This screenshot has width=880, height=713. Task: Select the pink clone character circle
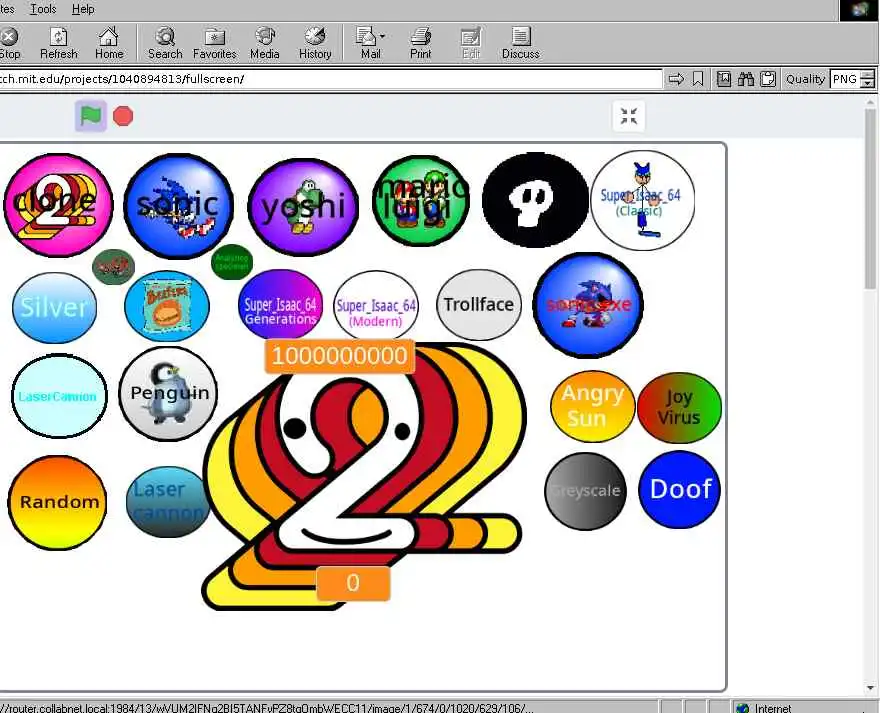(x=58, y=205)
